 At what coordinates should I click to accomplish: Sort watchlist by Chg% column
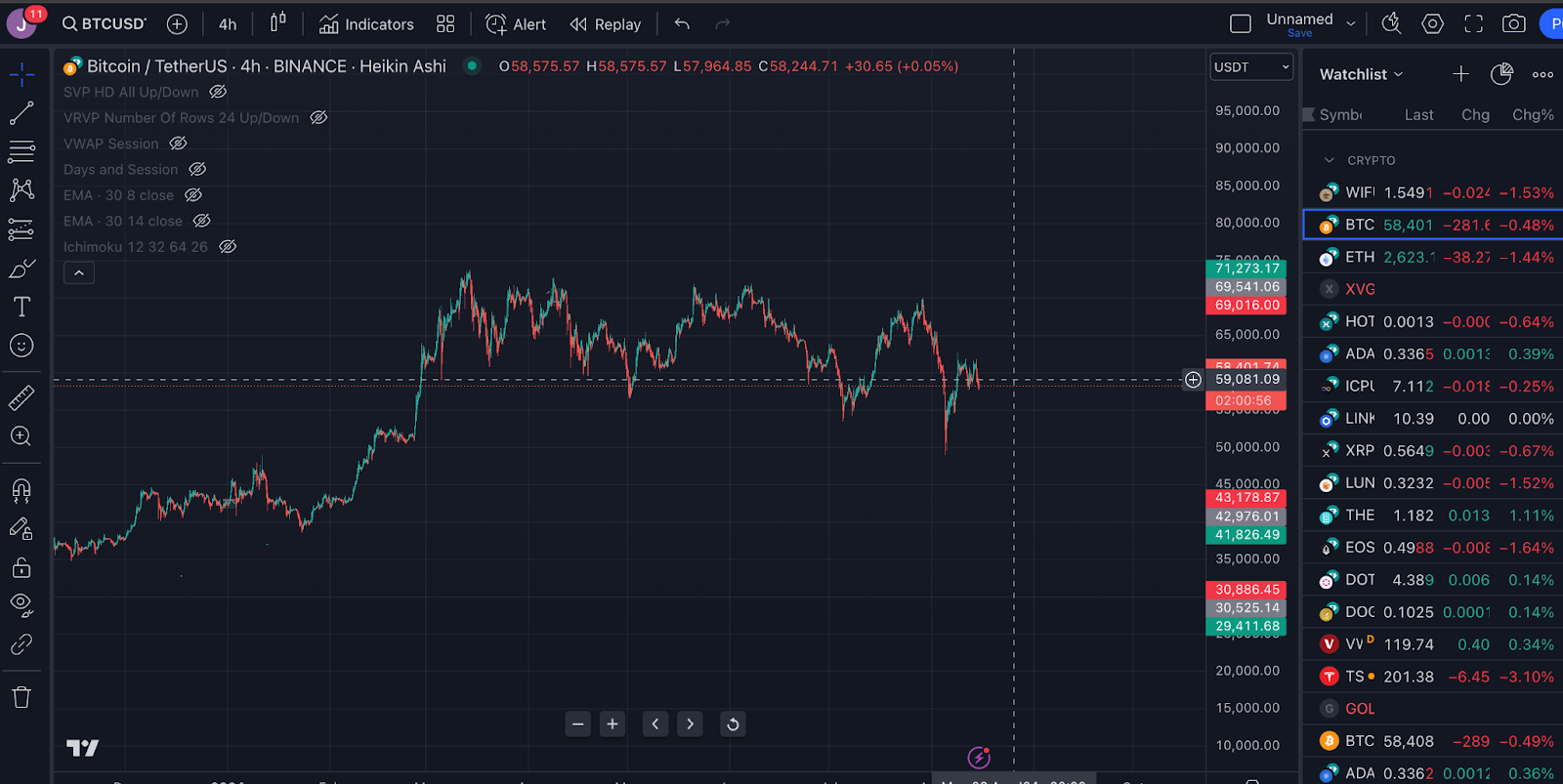click(x=1533, y=115)
